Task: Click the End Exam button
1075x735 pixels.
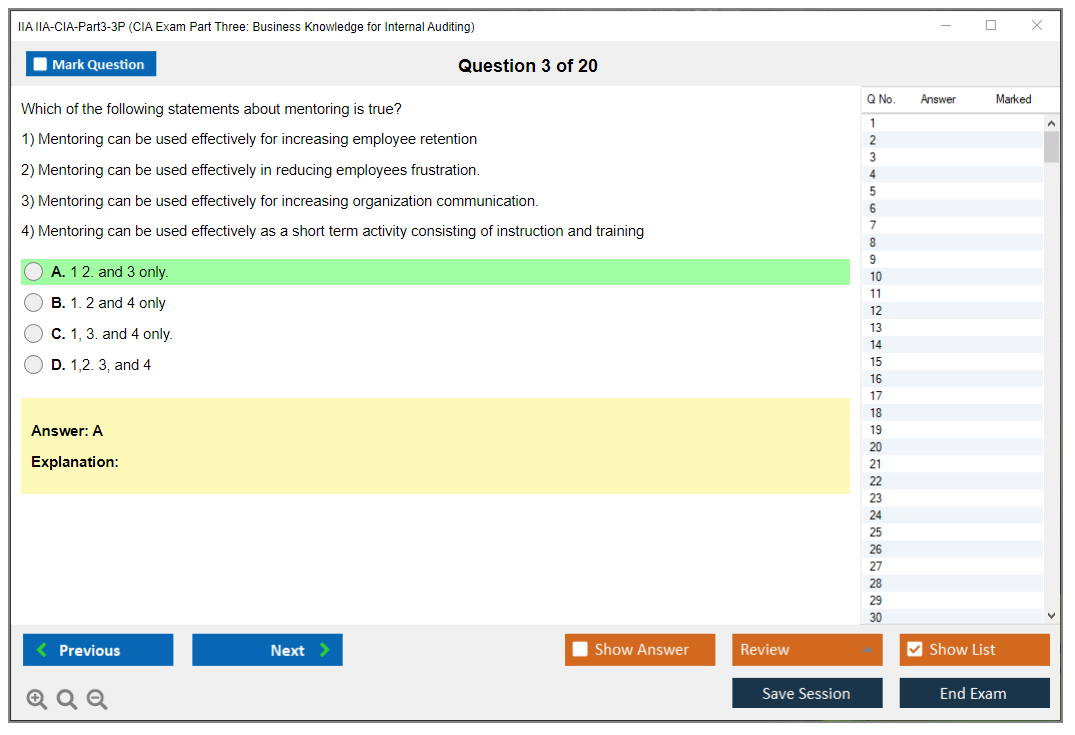Action: pyautogui.click(x=974, y=693)
